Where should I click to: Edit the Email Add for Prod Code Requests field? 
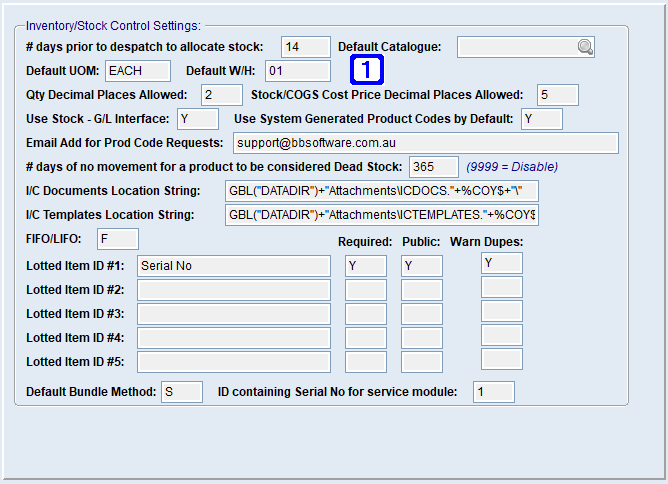click(426, 143)
